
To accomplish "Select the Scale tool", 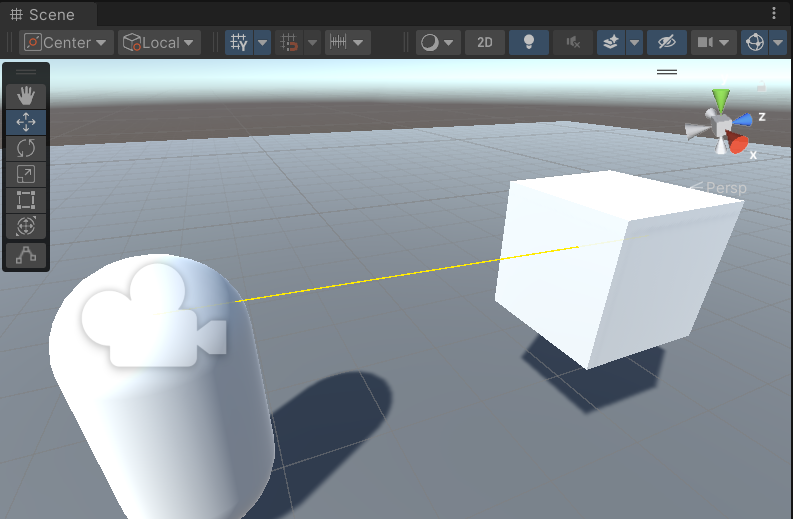I will (26, 174).
